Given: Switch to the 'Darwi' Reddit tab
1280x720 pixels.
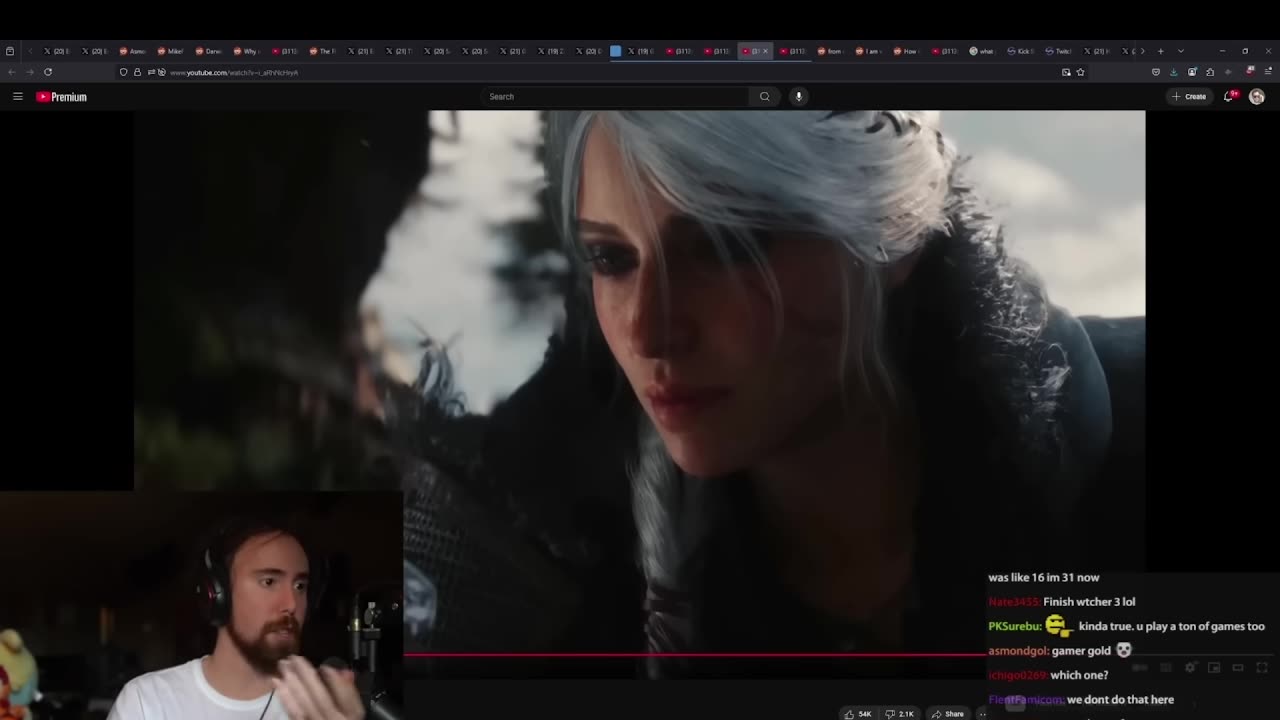Looking at the screenshot, I should [208, 51].
